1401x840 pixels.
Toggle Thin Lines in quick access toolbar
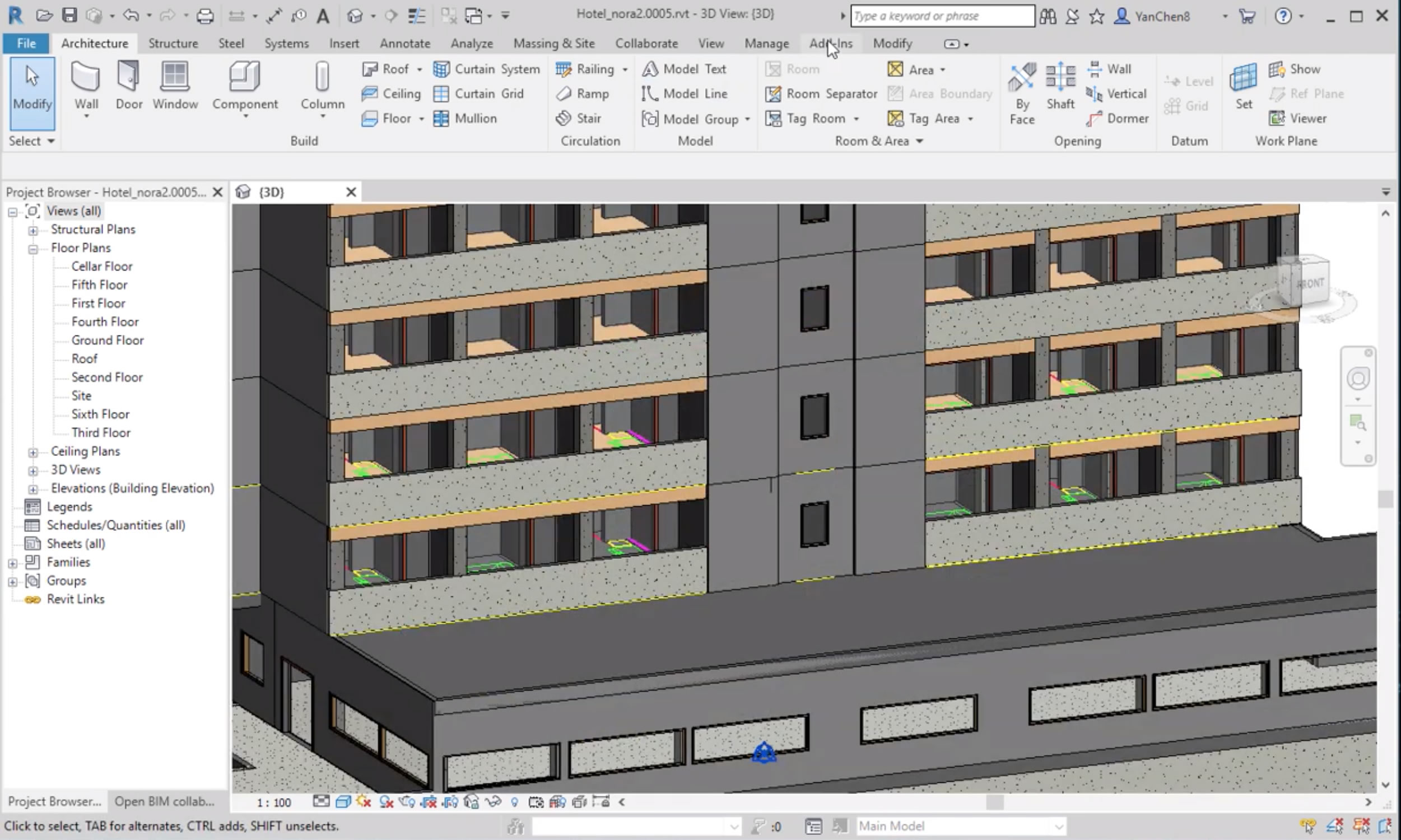[x=417, y=15]
